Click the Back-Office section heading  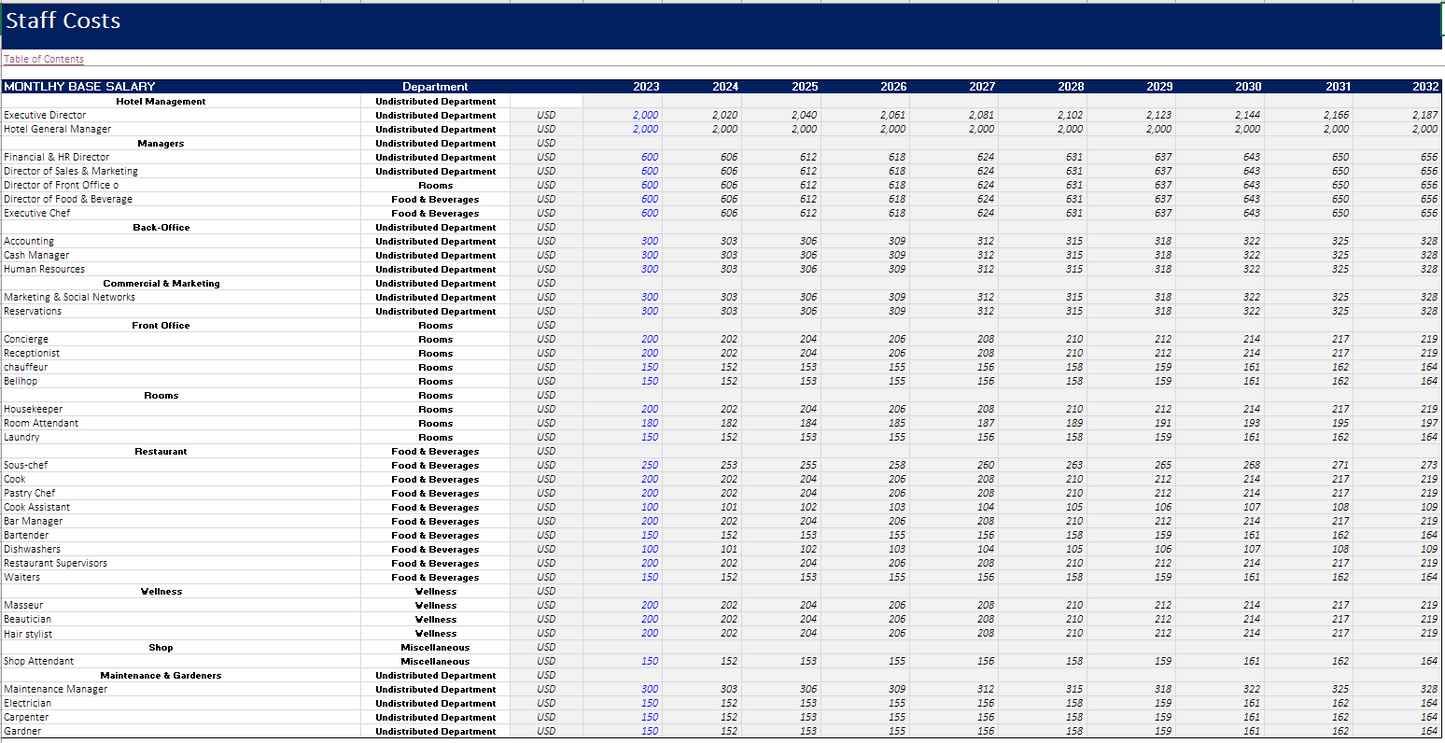161,227
